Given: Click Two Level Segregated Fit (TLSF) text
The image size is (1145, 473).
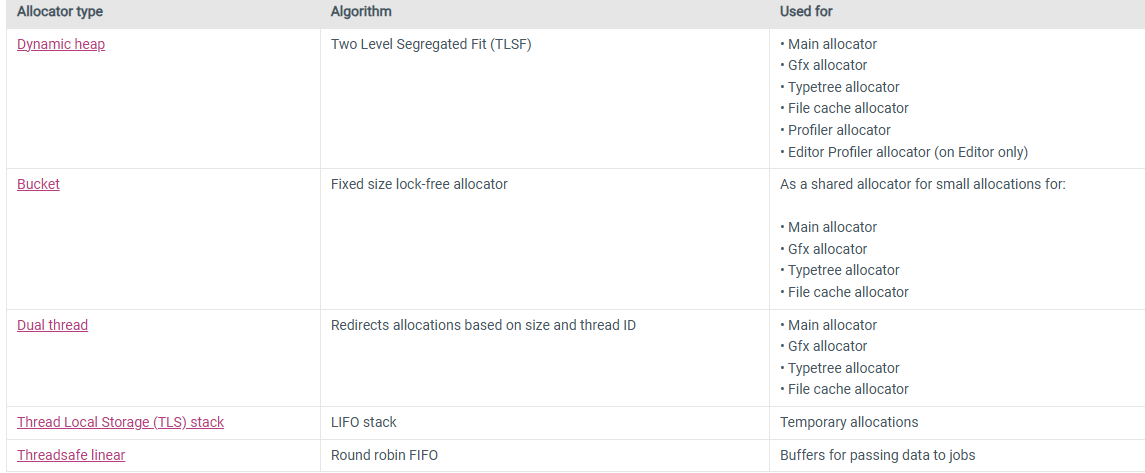Looking at the screenshot, I should (431, 44).
